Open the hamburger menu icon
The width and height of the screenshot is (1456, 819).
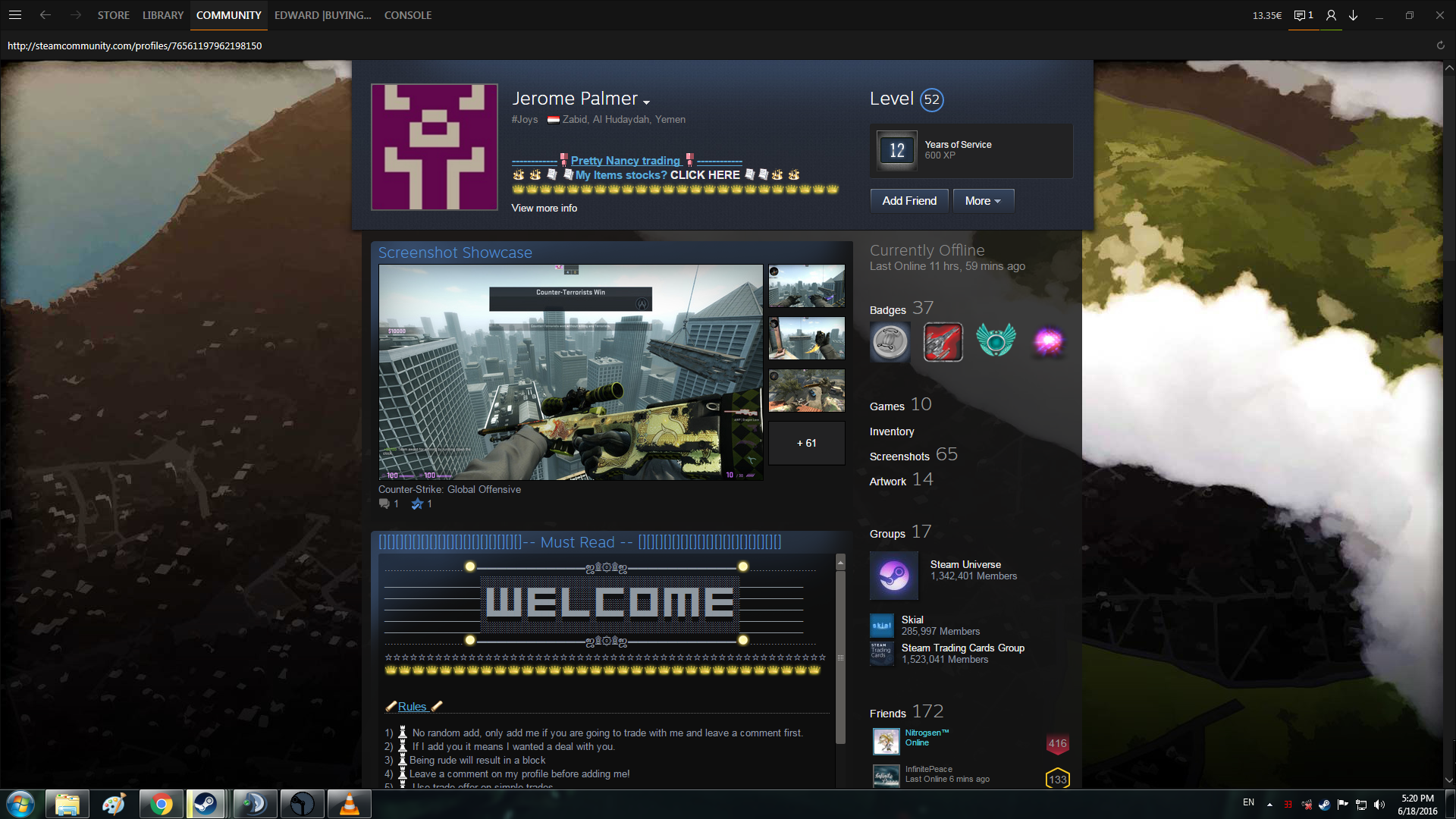click(15, 15)
